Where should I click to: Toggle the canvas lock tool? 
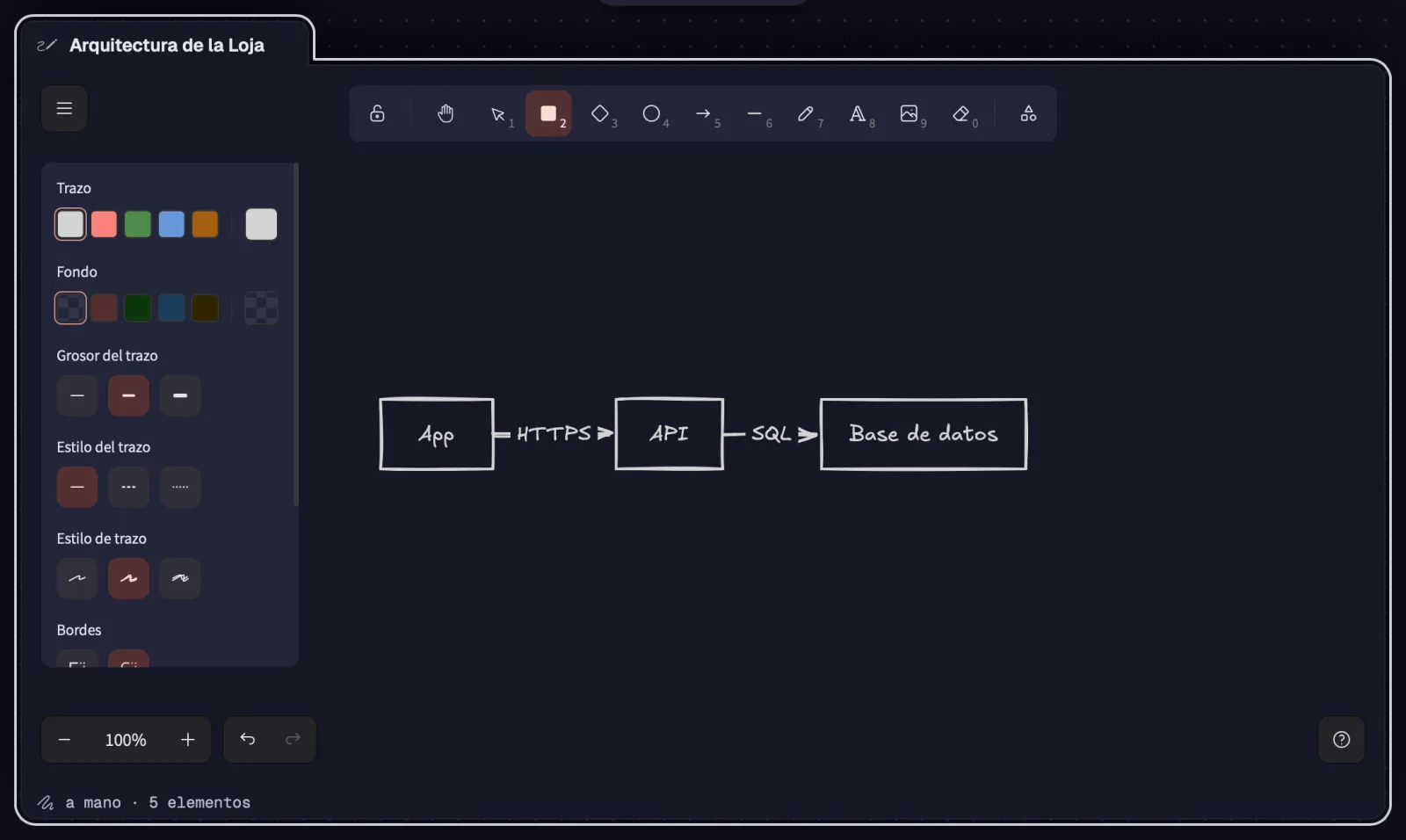(x=377, y=113)
